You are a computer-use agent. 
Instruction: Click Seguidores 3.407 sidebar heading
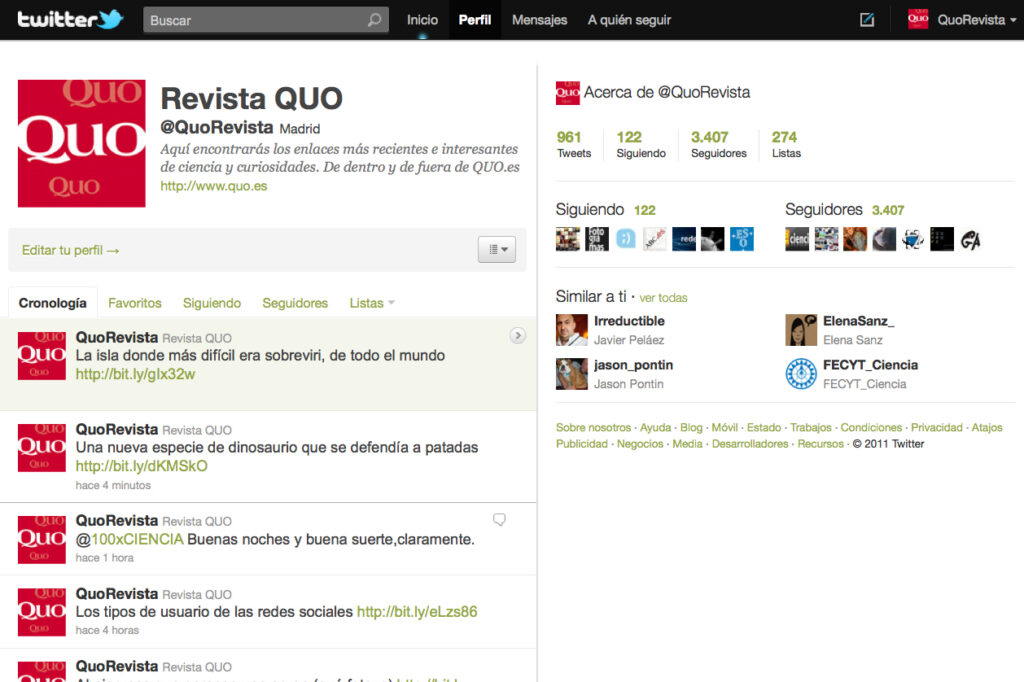(844, 210)
